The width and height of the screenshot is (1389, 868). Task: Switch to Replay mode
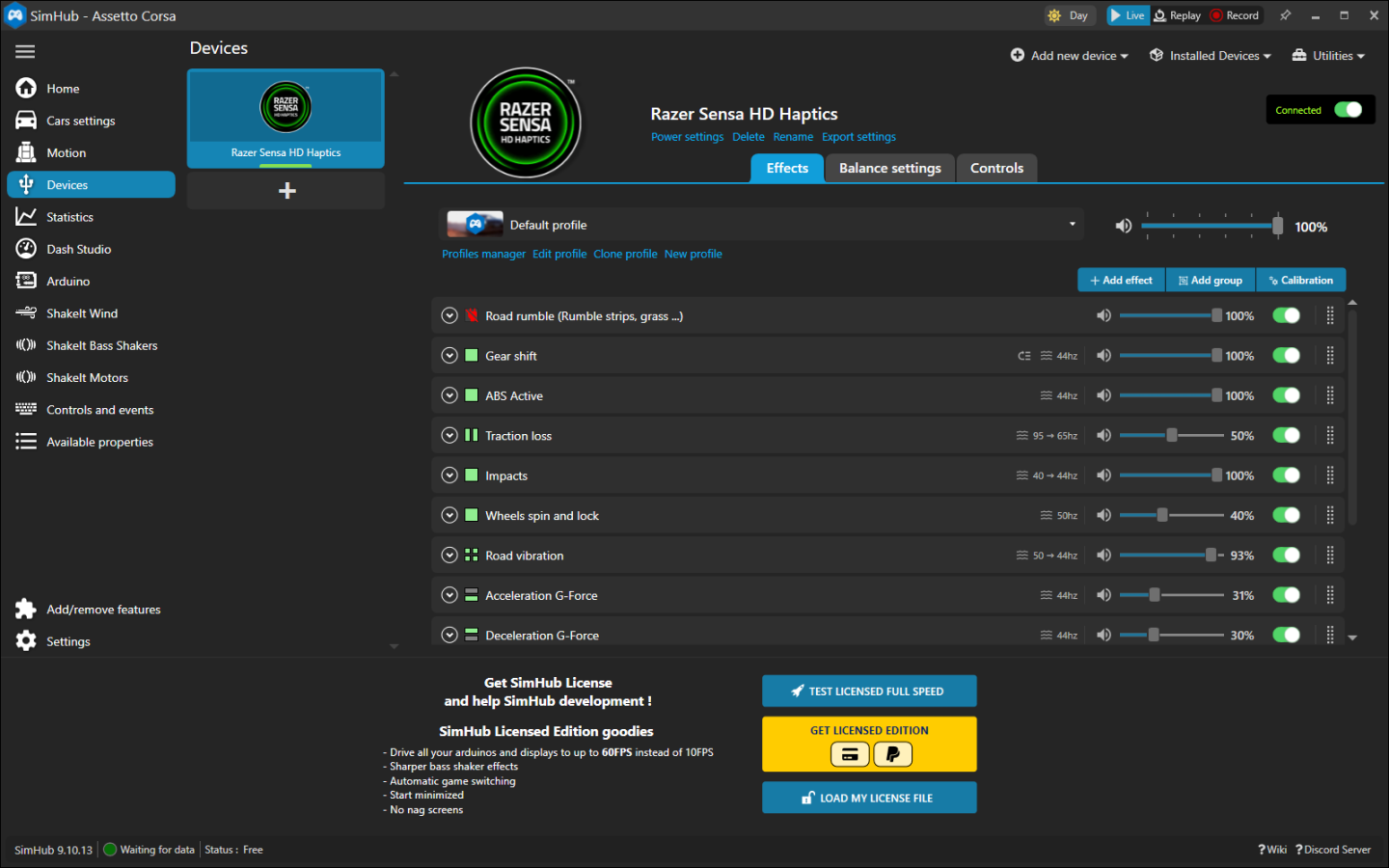pos(1178,15)
